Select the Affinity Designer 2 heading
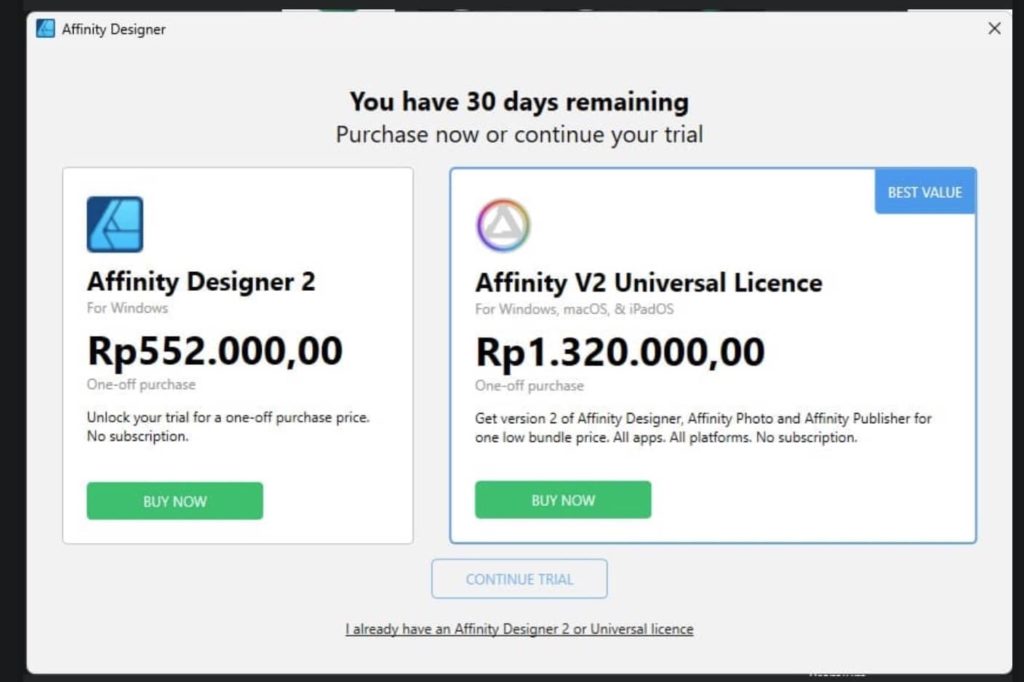 click(x=201, y=282)
